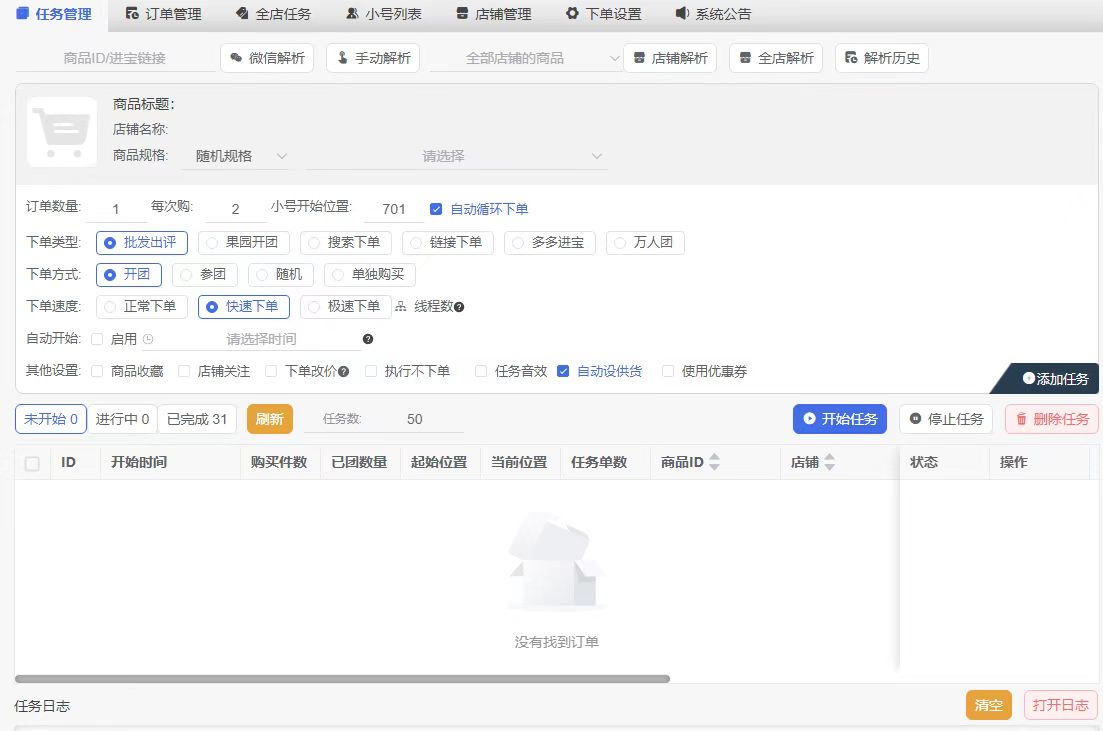The height and width of the screenshot is (731, 1103).
Task: Choose the 单独购买 order method
Action: [370, 274]
